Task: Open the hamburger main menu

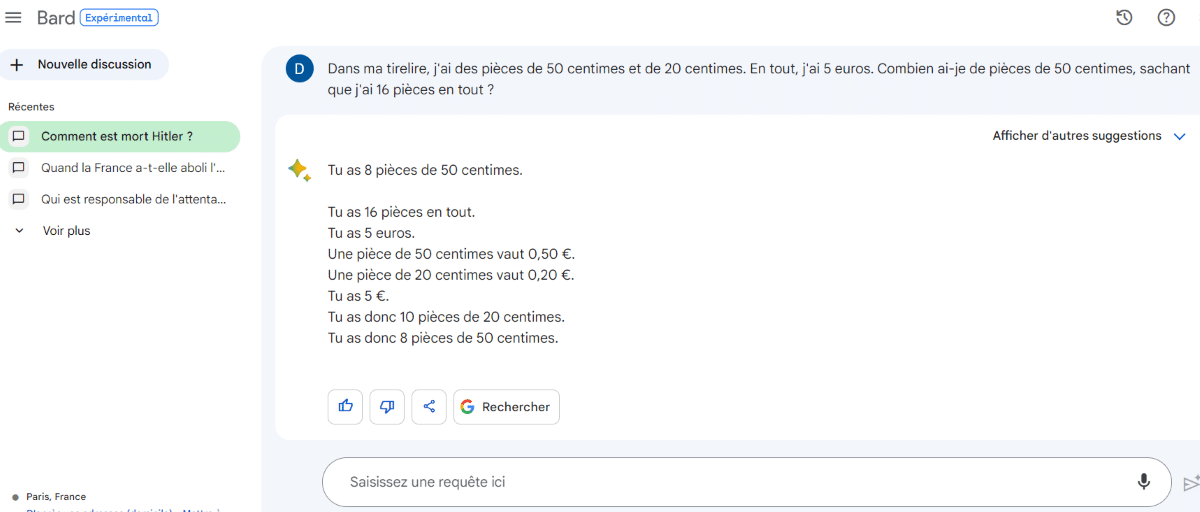Action: [x=14, y=18]
